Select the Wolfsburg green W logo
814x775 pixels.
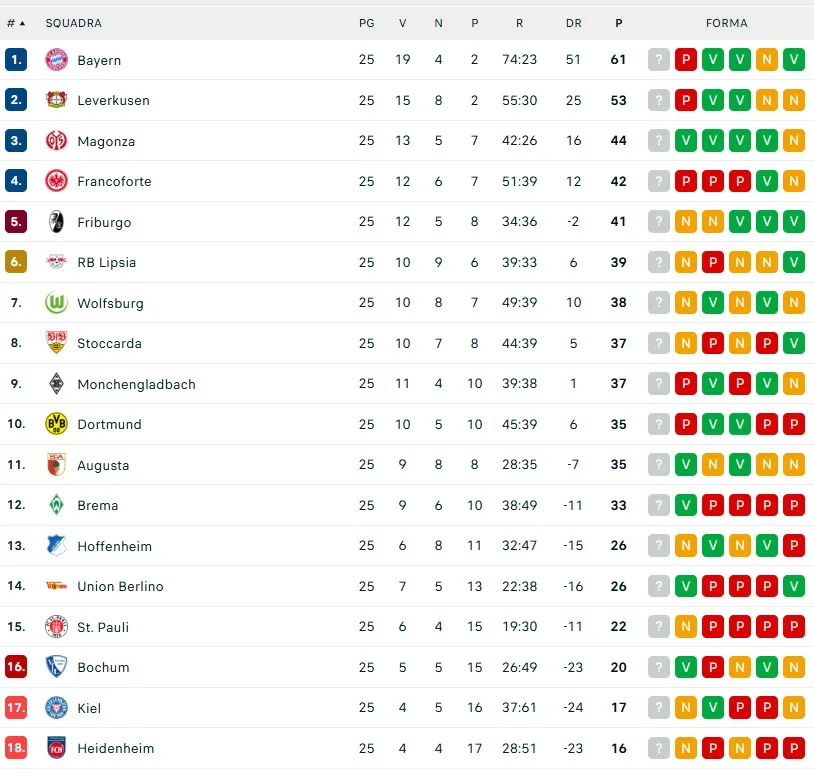[56, 303]
